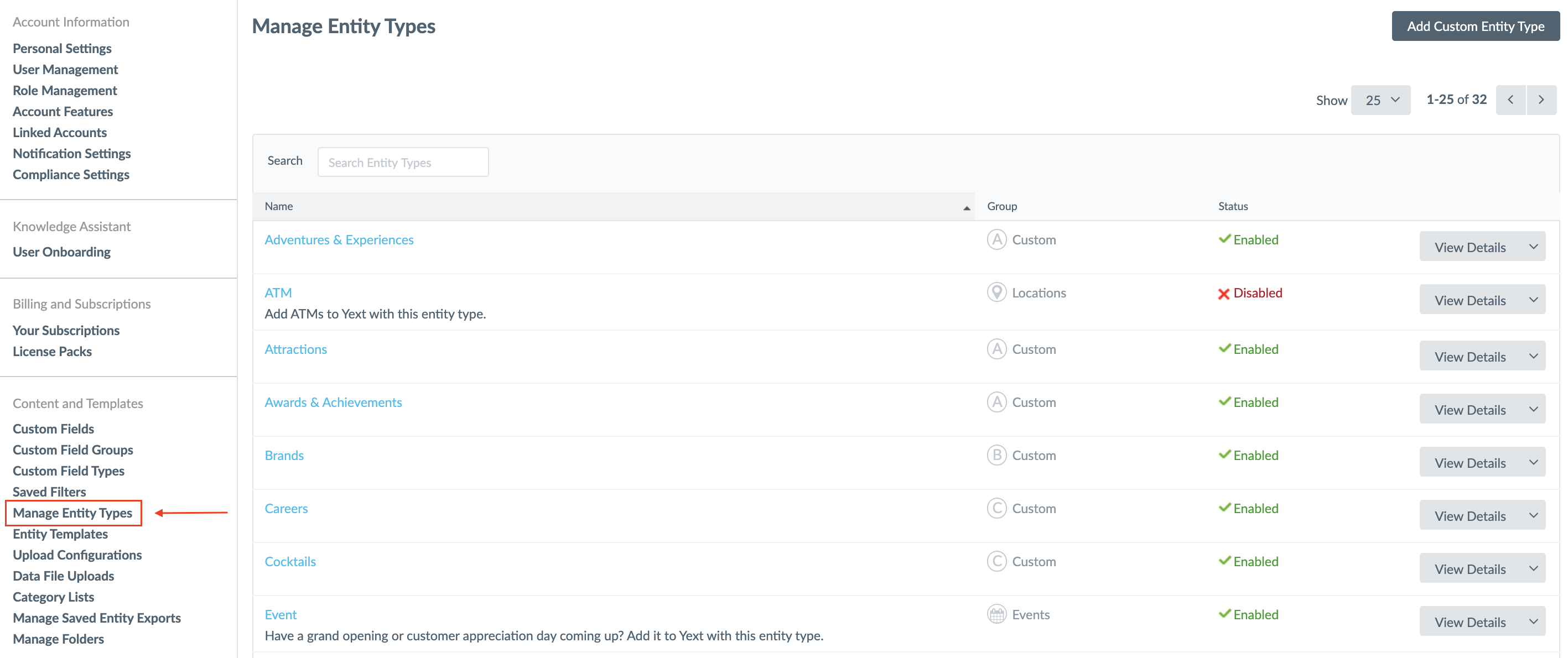Focus the Search Entity Types field
This screenshot has height=658, width=1568.
[402, 163]
